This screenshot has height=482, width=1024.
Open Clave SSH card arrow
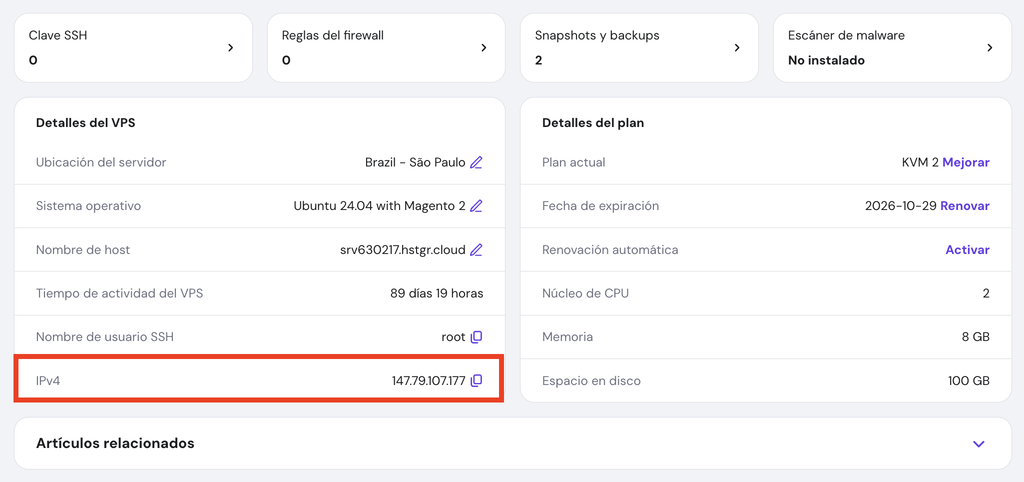[x=231, y=47]
